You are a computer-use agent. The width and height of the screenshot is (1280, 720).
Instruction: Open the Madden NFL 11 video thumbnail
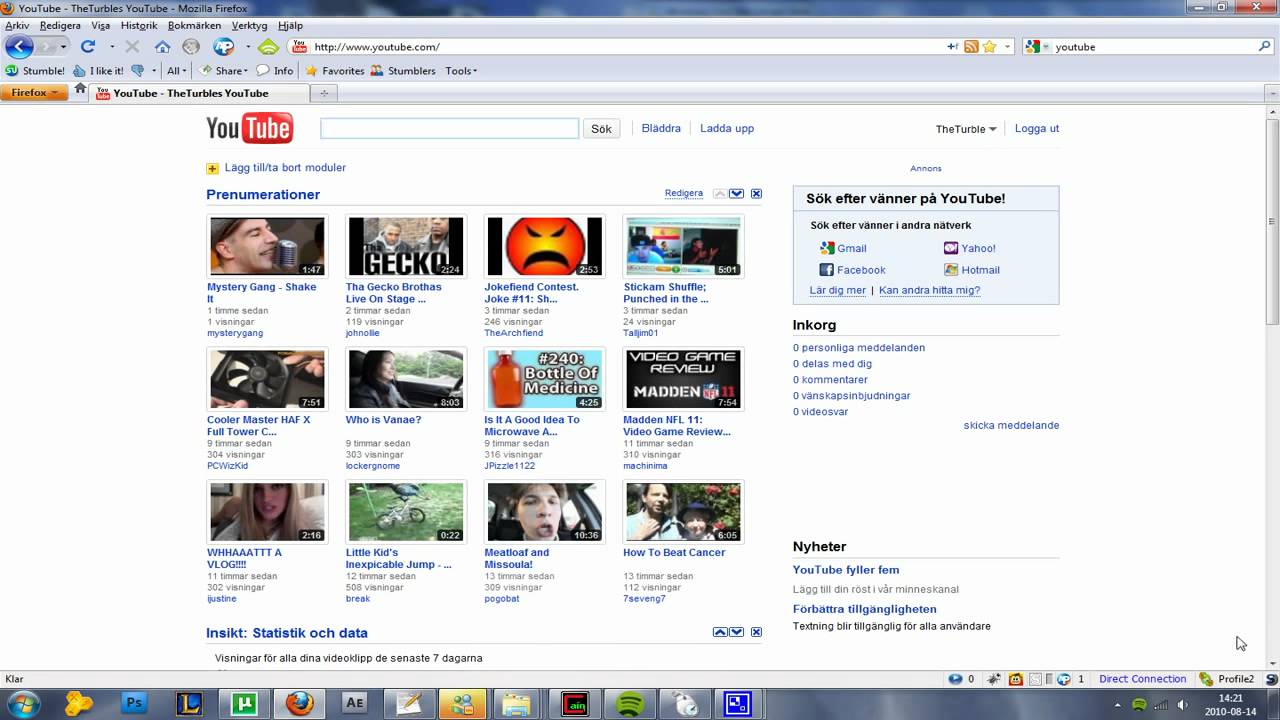683,378
